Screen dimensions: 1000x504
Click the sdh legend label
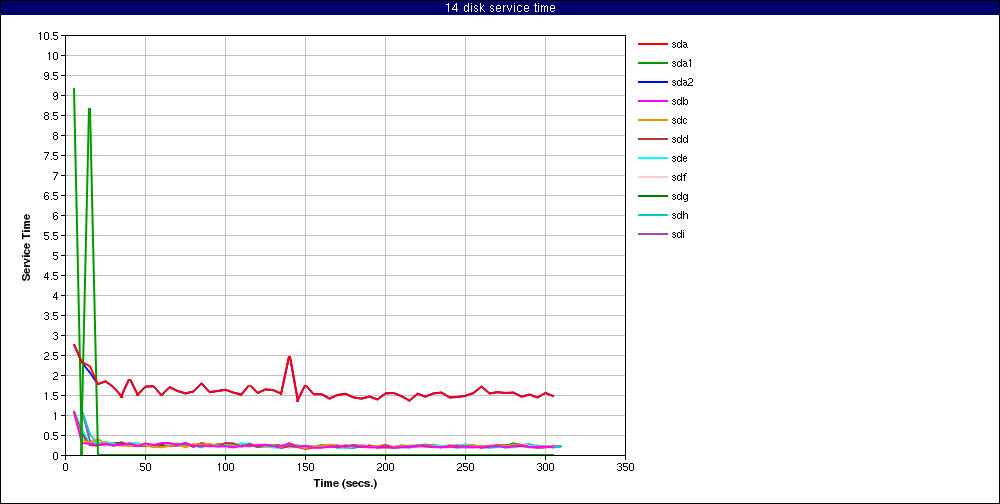[679, 215]
